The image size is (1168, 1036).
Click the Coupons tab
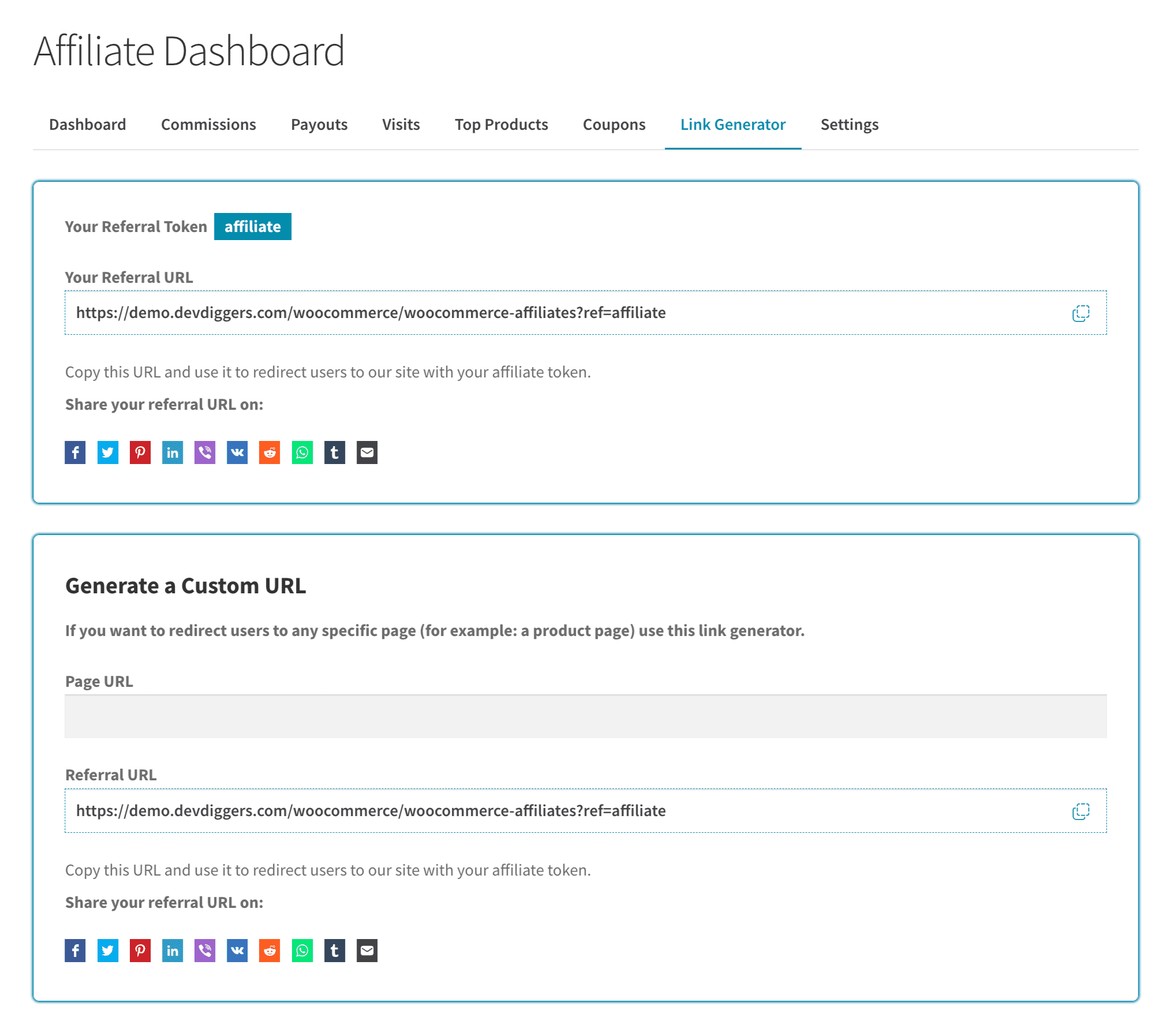(614, 124)
